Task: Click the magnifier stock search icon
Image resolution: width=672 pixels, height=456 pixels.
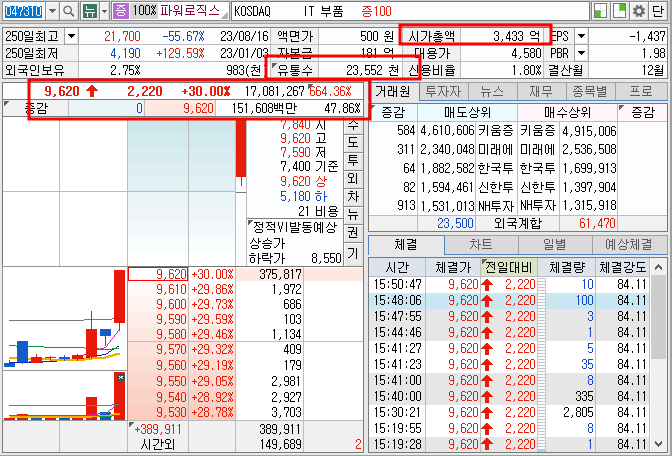Action: 69,11
